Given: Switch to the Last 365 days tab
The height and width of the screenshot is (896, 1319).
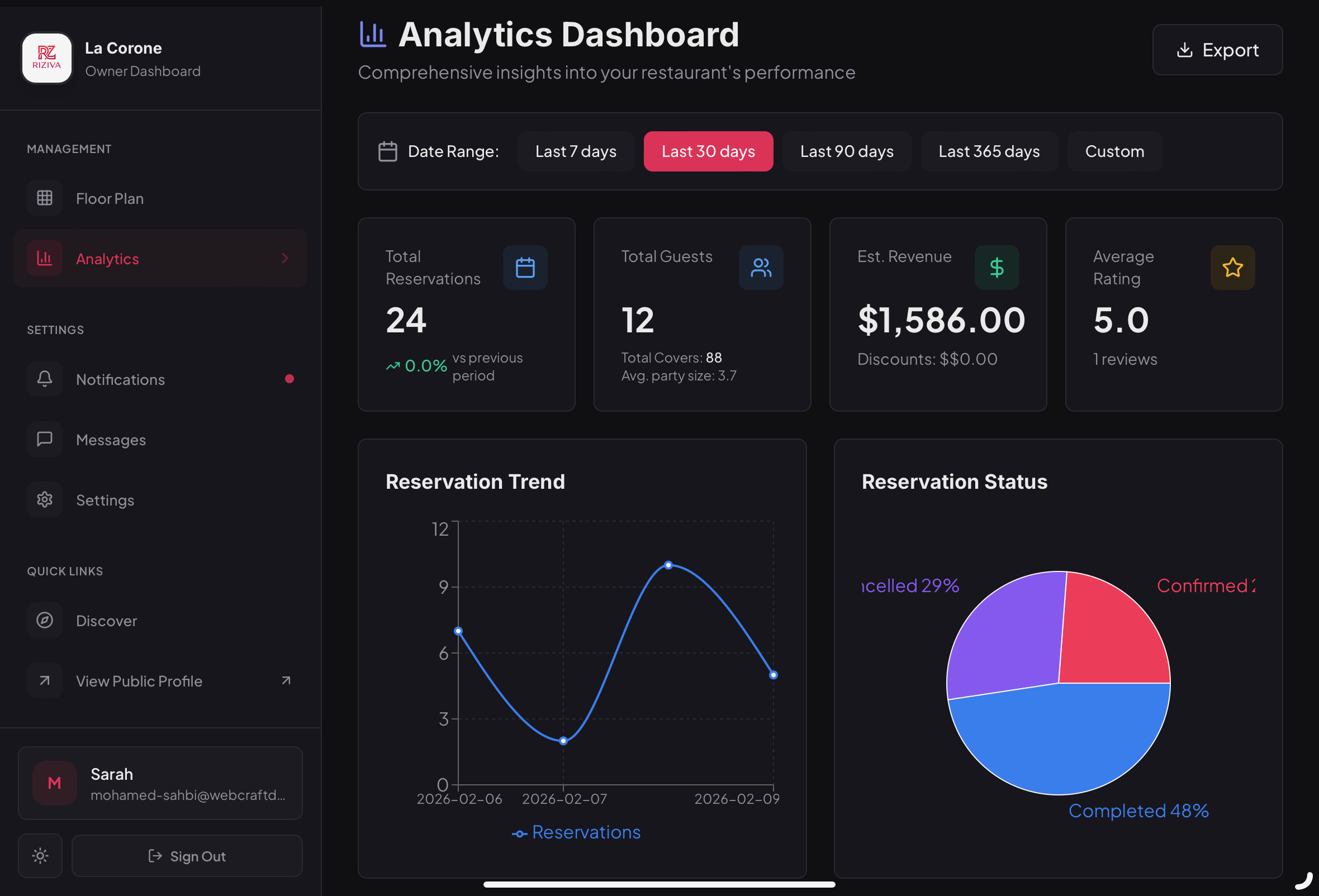Looking at the screenshot, I should tap(989, 151).
